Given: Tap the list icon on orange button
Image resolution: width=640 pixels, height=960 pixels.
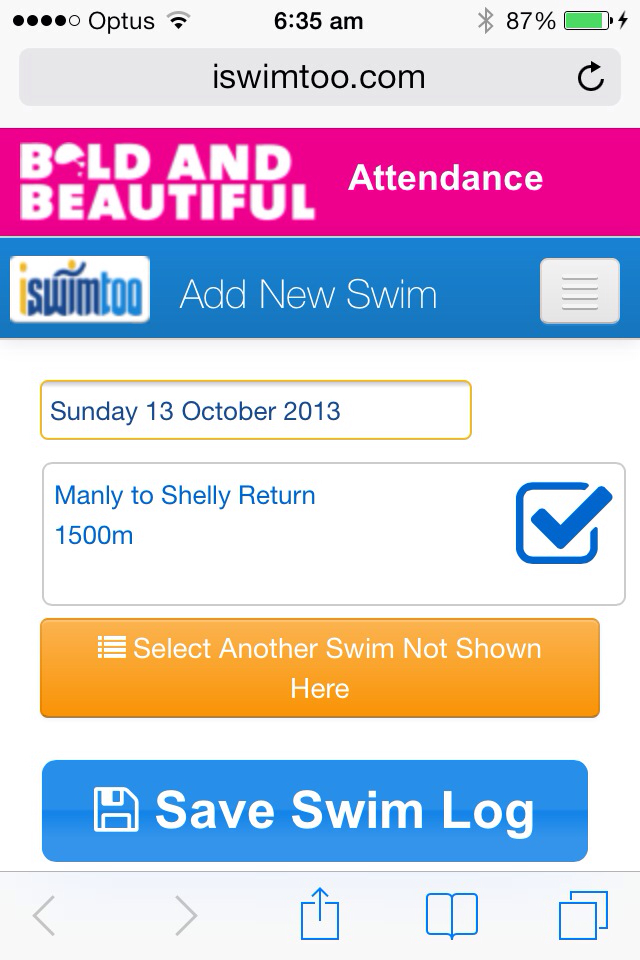Looking at the screenshot, I should pos(111,647).
